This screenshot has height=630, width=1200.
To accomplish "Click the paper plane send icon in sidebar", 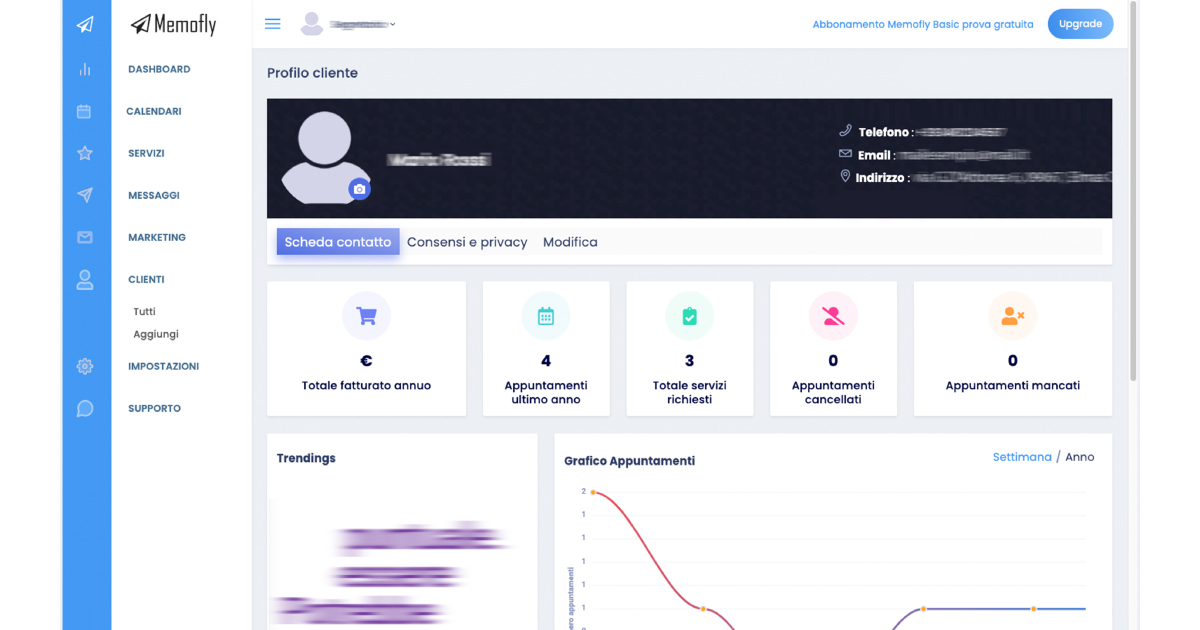I will coord(86,195).
